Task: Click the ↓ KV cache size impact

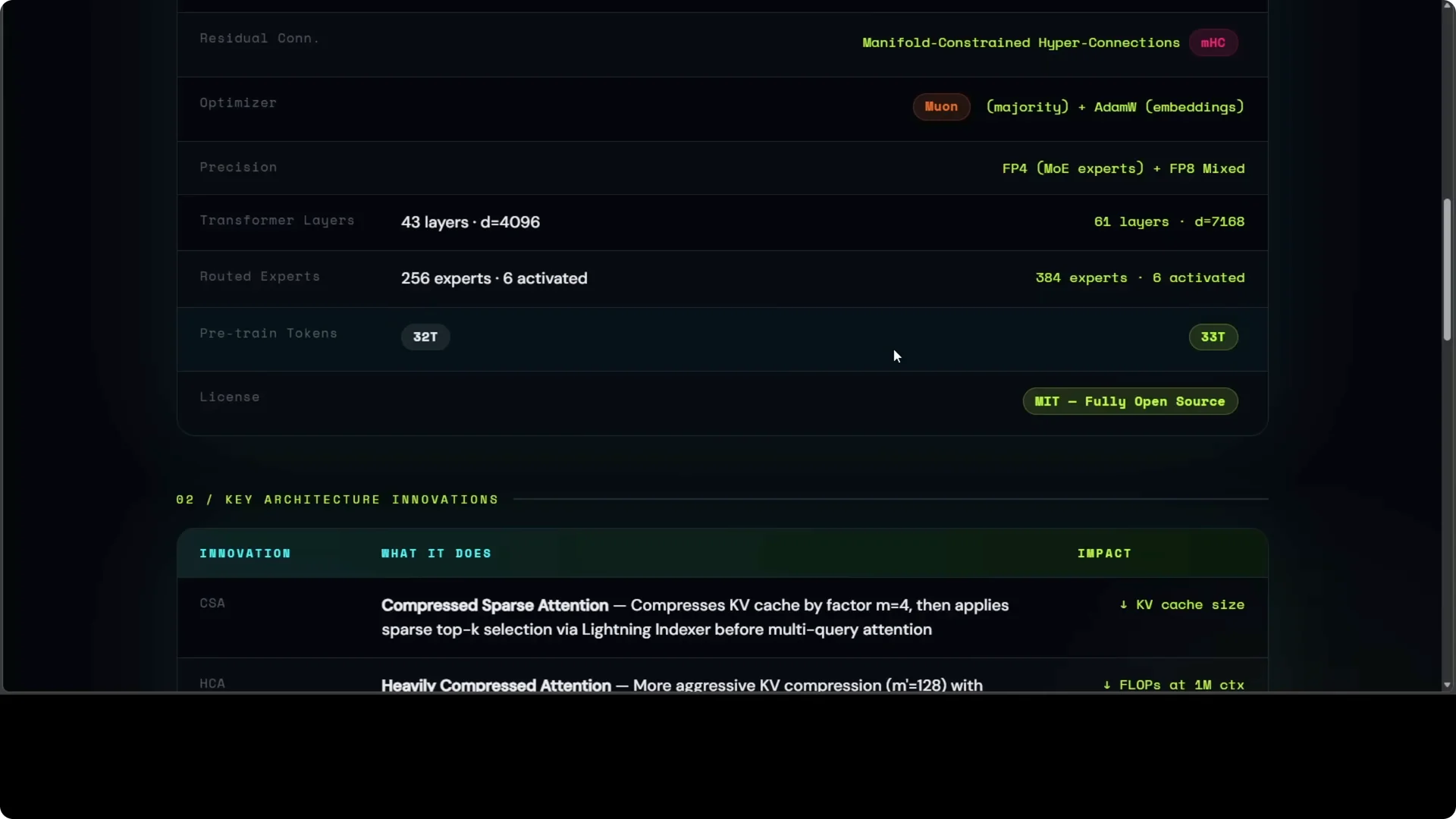Action: pyautogui.click(x=1181, y=604)
